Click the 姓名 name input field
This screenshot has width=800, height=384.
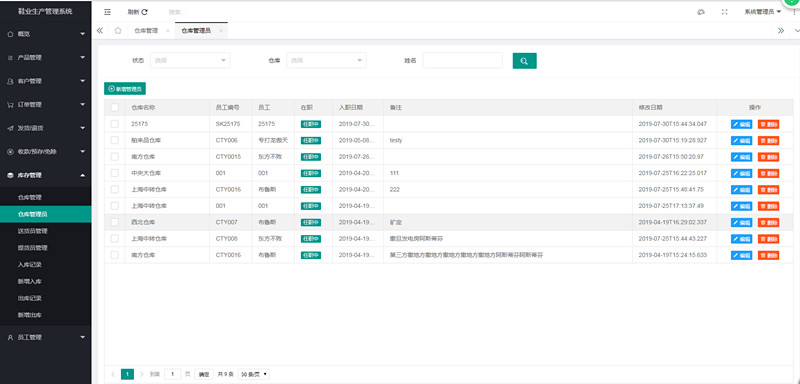[463, 60]
